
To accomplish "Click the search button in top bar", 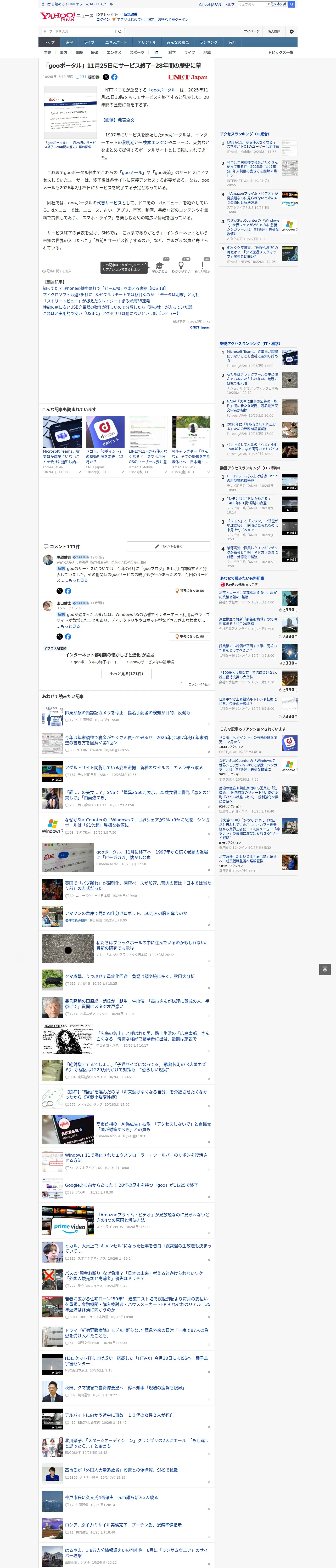I will pyautogui.click(x=292, y=4).
